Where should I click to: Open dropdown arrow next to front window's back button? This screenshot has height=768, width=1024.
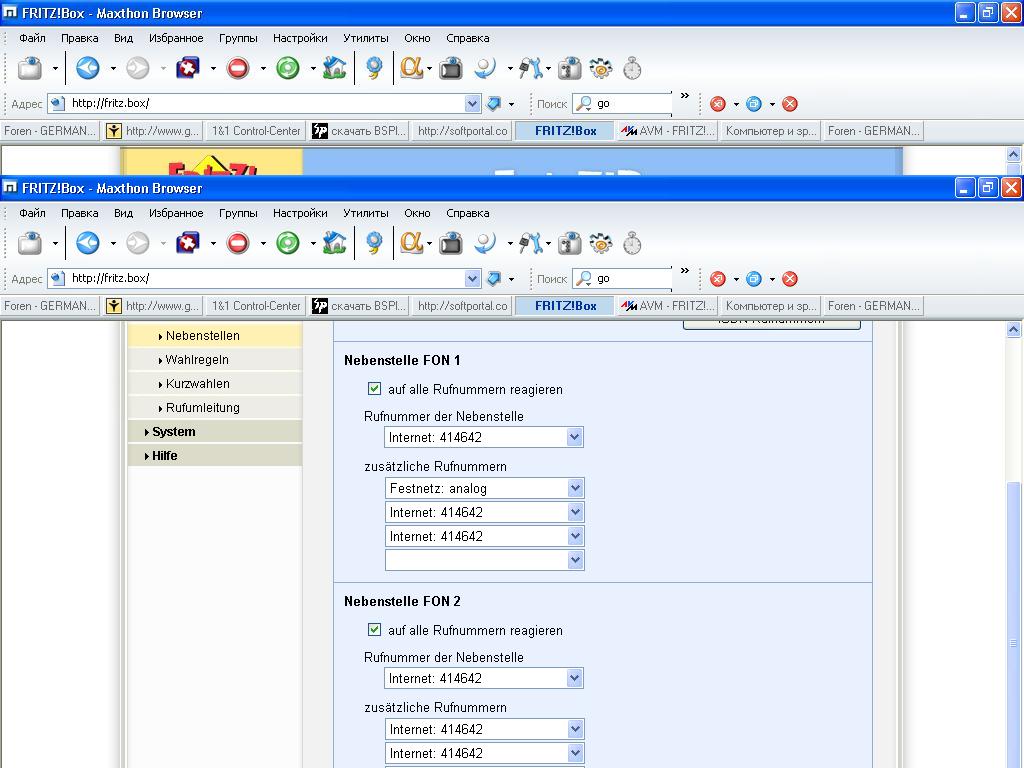(x=113, y=244)
